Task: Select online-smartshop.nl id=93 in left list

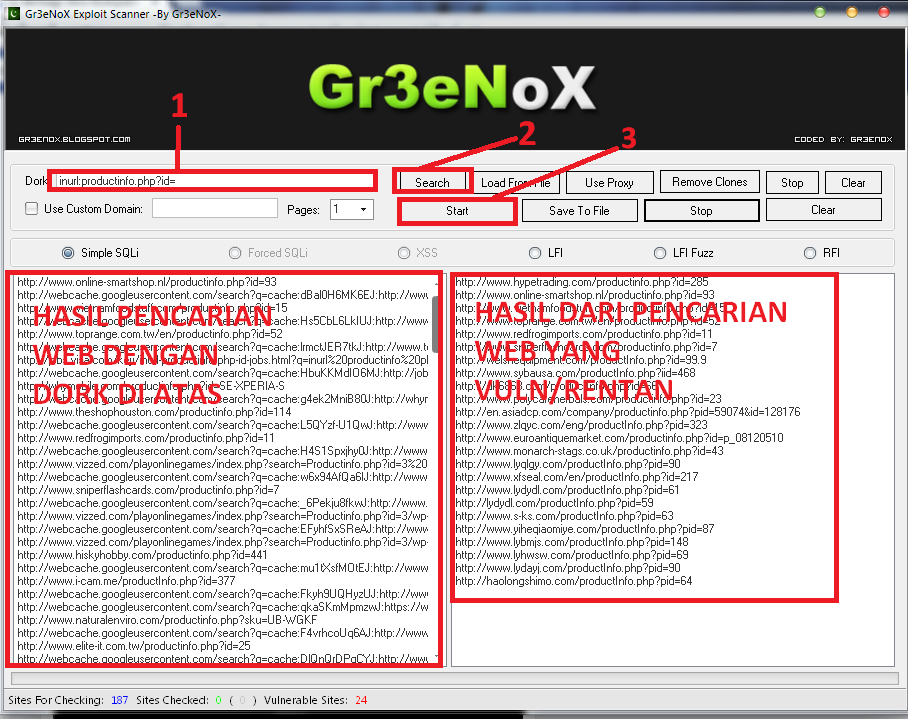Action: click(147, 282)
